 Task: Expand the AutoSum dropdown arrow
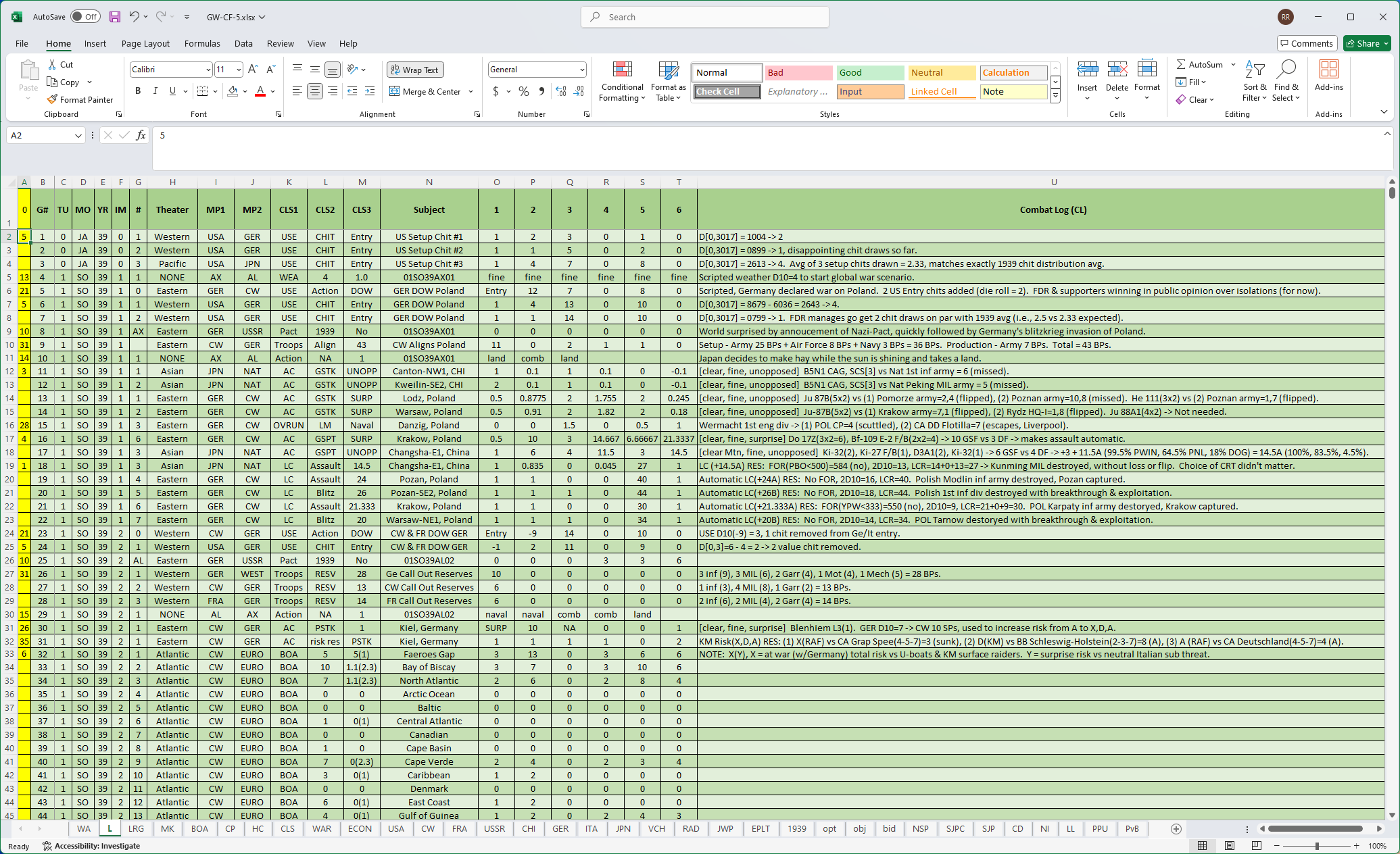click(1233, 65)
